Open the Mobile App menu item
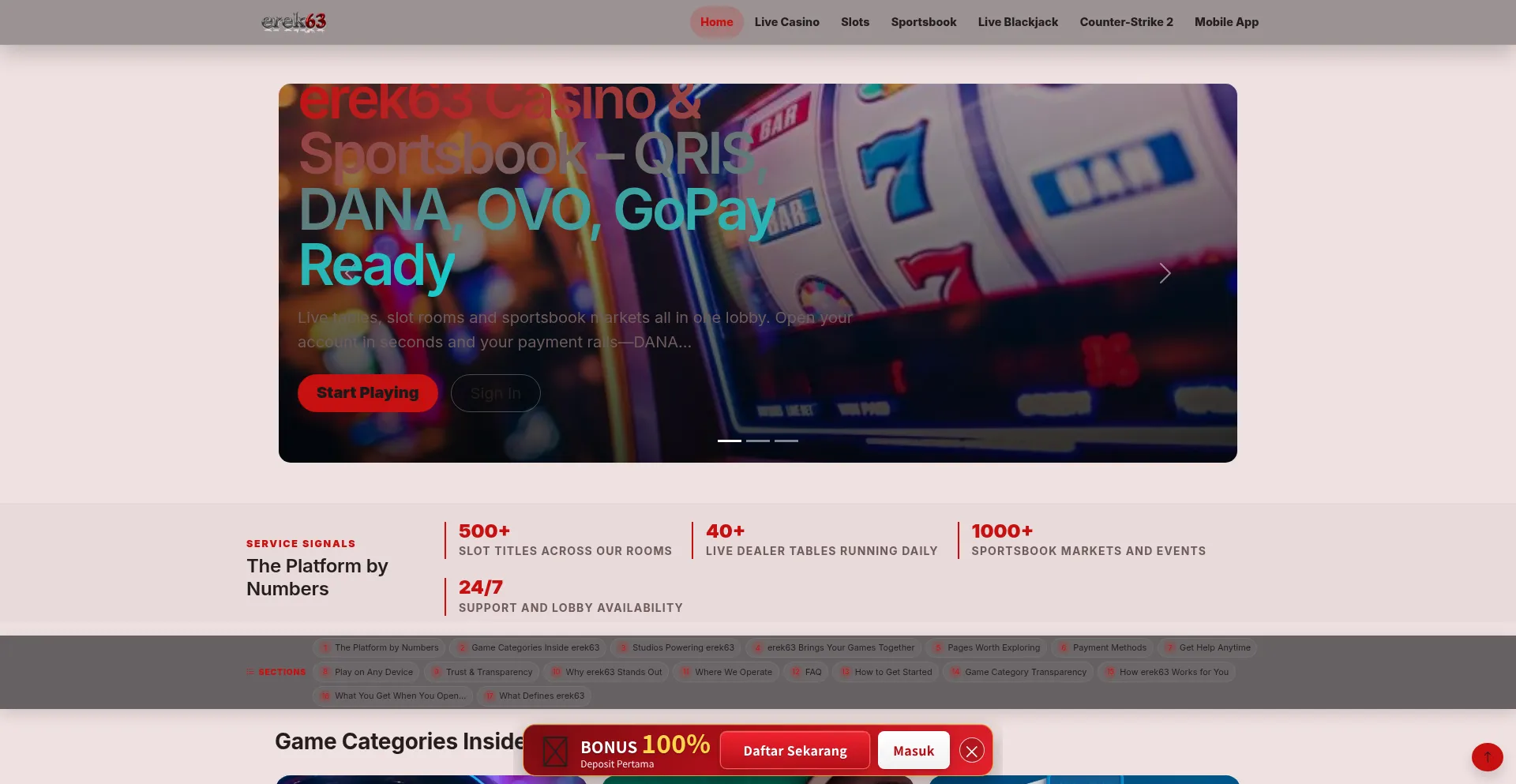The image size is (1516, 784). (x=1226, y=22)
